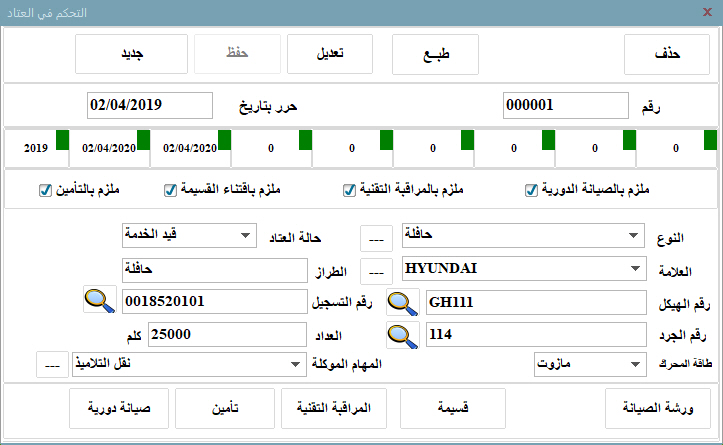Click the green indicator on 2019 cell
Viewport: 723px width, 445px height.
(x=62, y=138)
